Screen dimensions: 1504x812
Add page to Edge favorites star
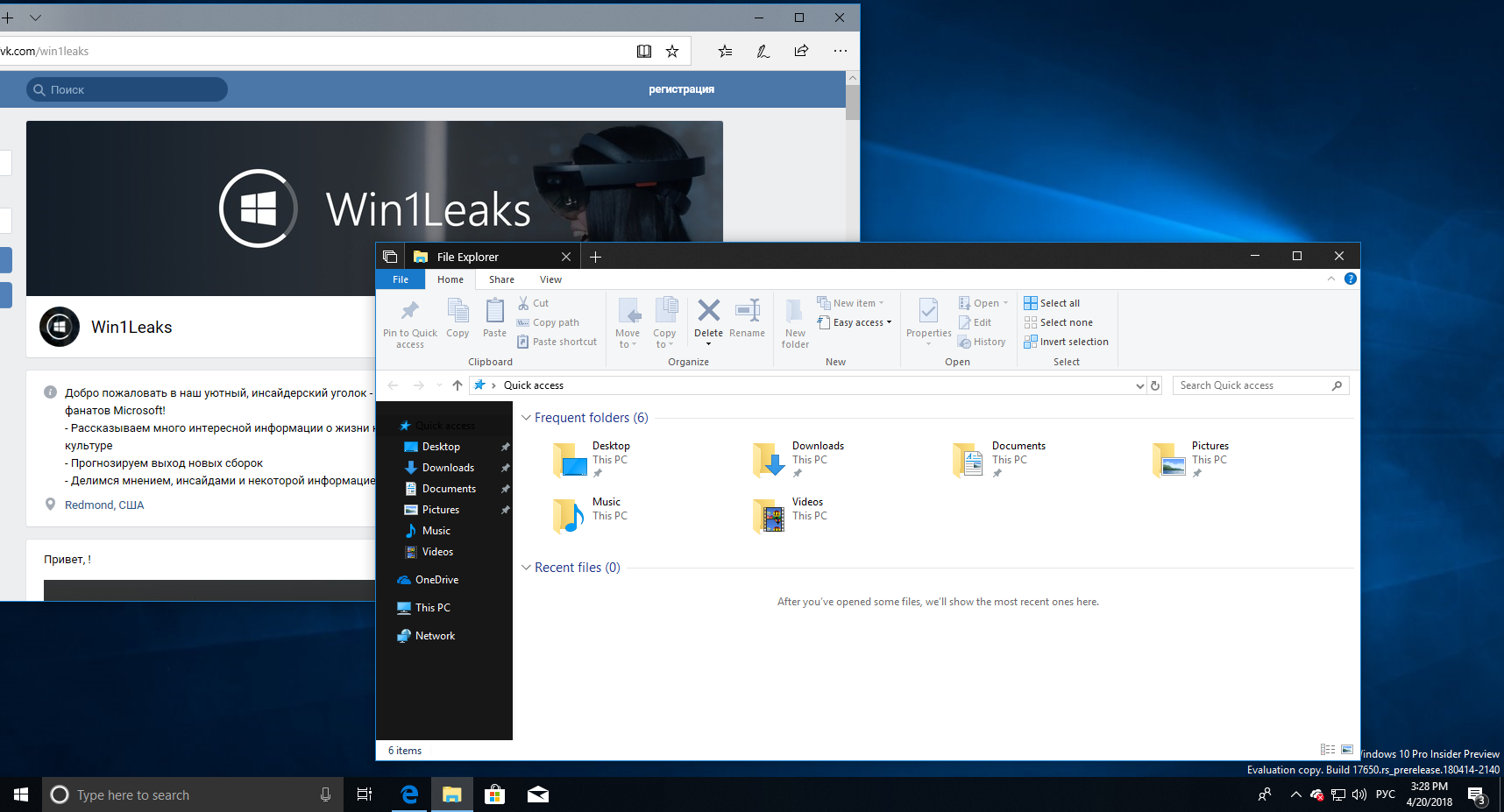point(672,51)
